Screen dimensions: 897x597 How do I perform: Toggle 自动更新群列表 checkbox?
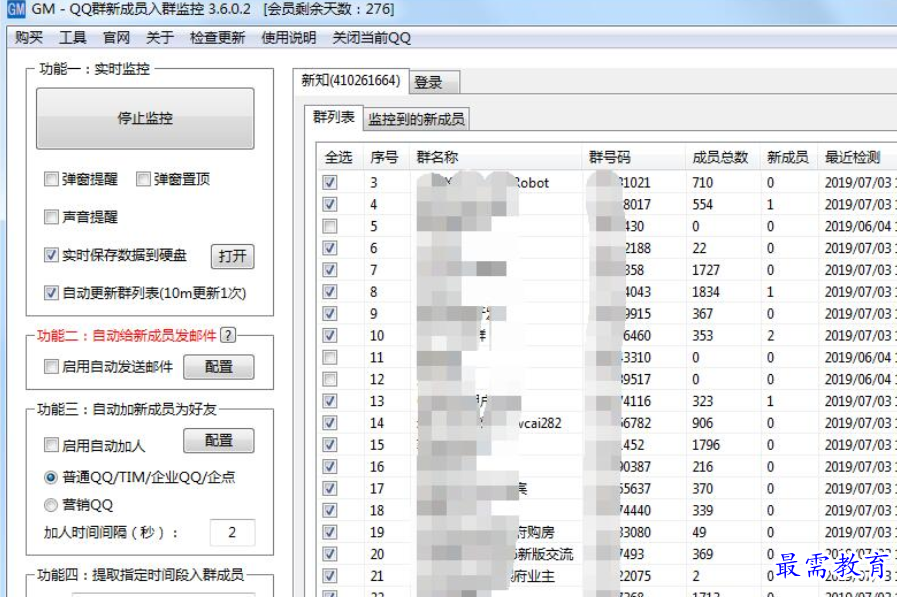coord(51,293)
